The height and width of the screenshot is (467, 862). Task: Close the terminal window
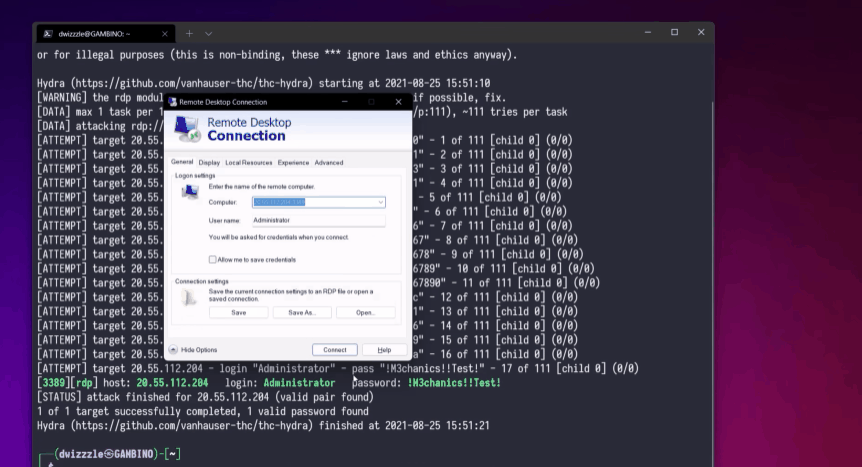(x=701, y=32)
